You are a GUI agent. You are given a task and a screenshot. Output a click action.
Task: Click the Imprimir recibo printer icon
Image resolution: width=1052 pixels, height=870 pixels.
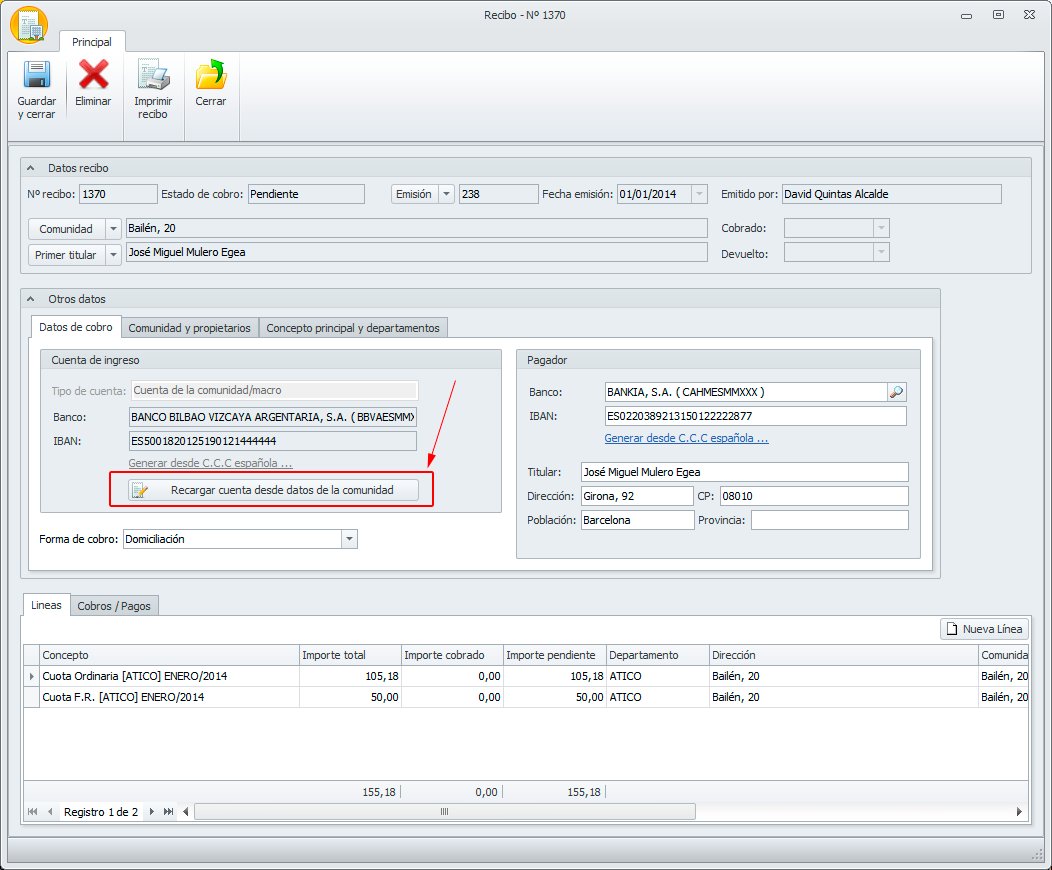click(x=153, y=76)
